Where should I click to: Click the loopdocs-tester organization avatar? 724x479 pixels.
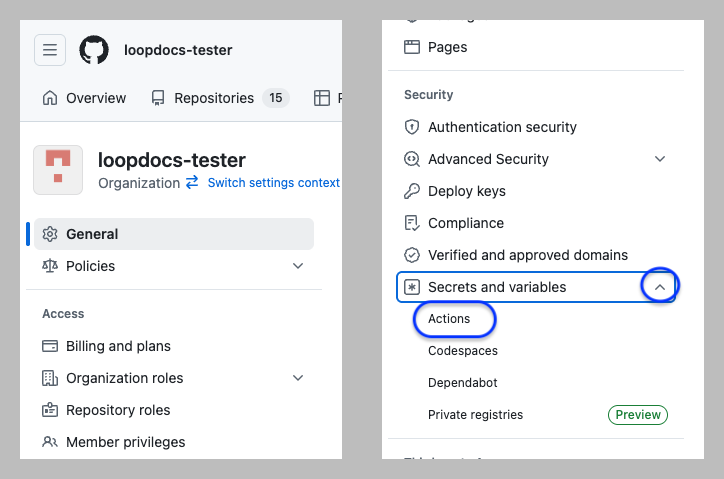58,170
